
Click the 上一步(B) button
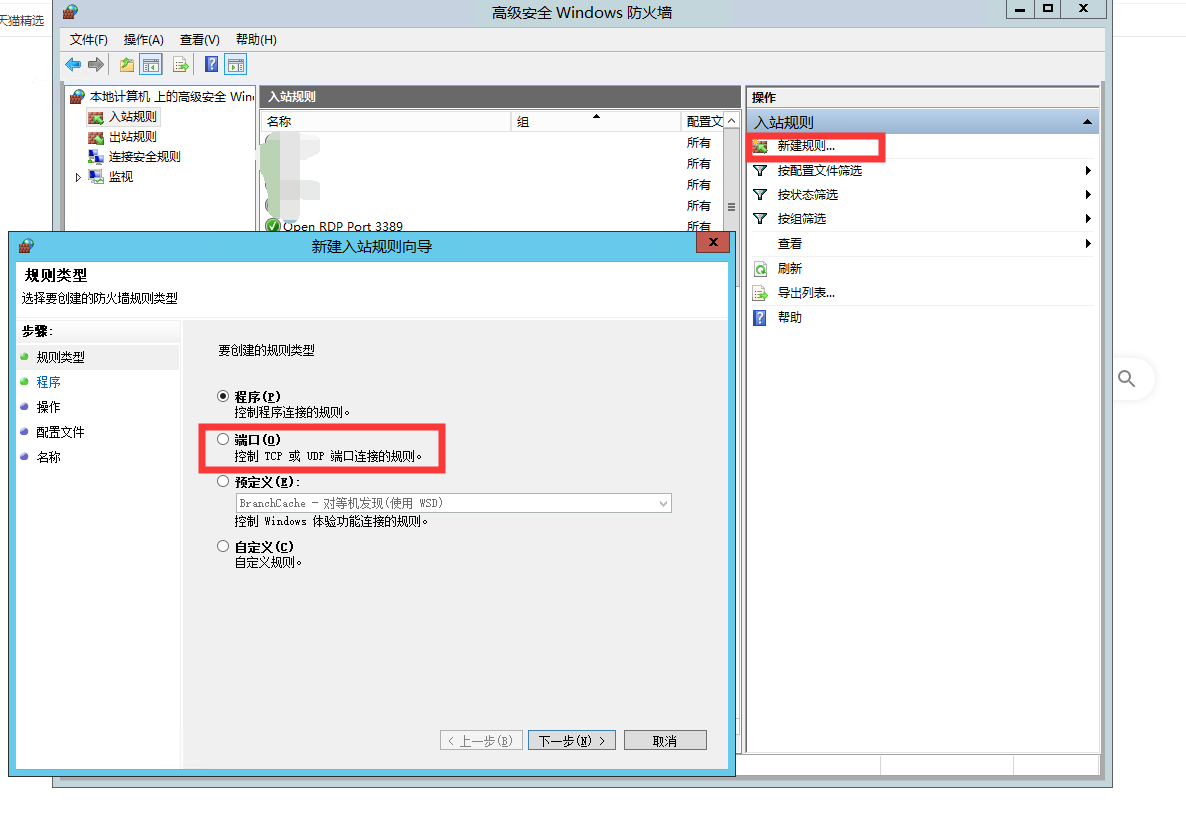click(x=481, y=741)
